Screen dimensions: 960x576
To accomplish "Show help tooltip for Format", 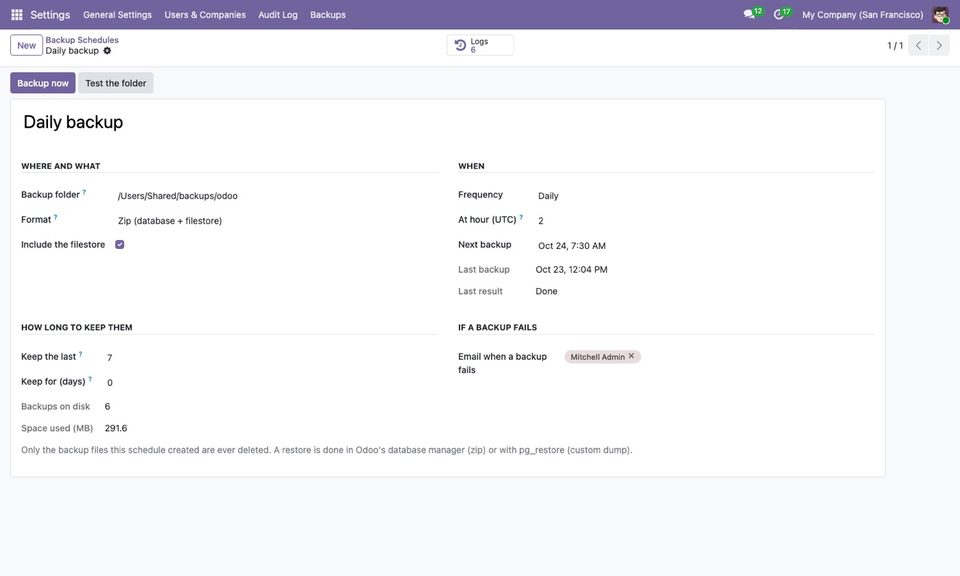I will (x=55, y=217).
